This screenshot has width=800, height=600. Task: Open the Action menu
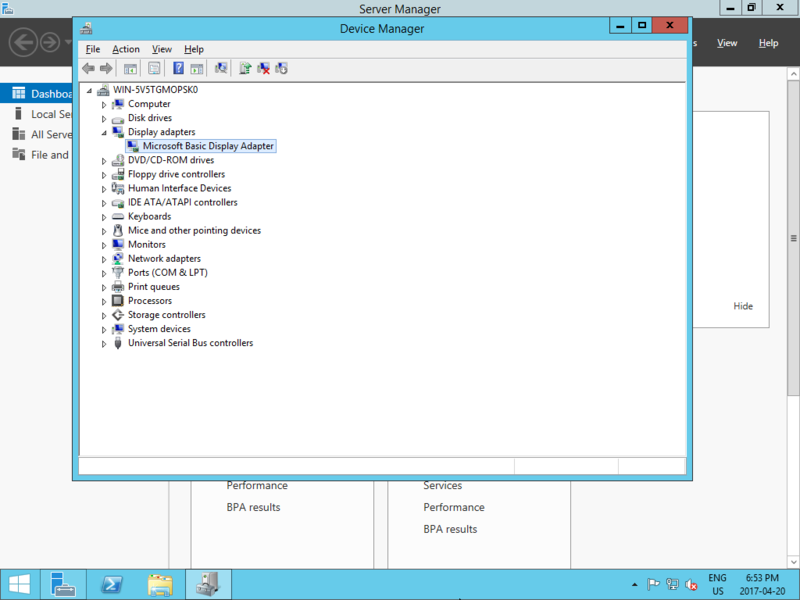click(x=126, y=49)
